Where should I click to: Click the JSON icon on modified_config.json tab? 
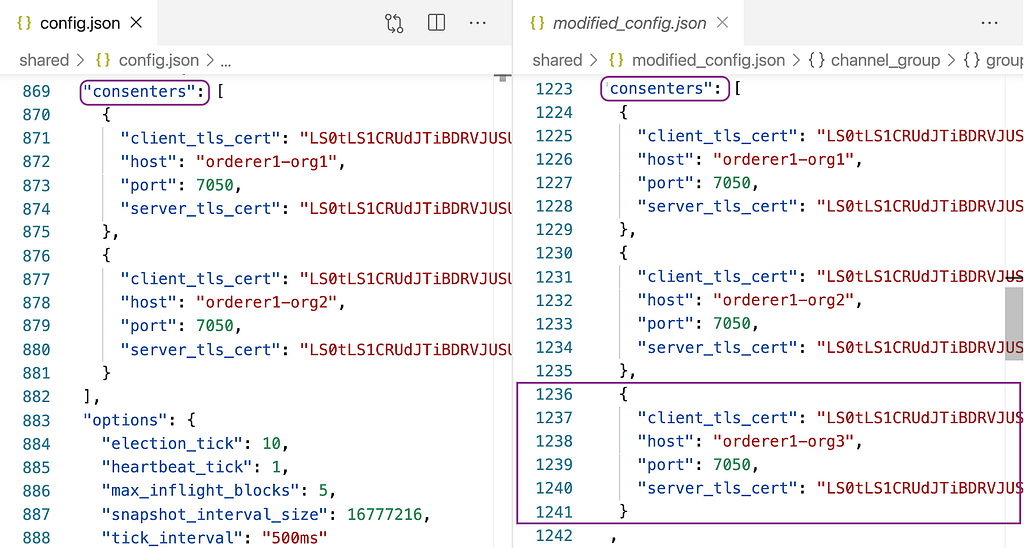click(537, 23)
